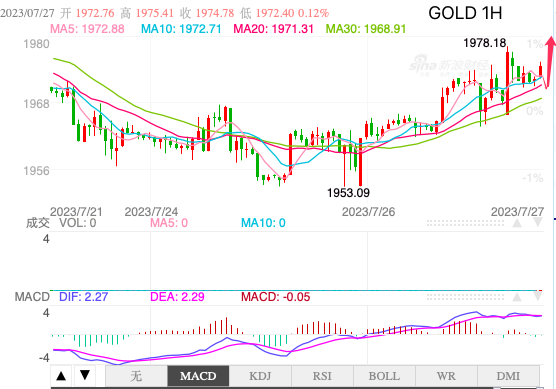Click the dotted drag handle in volume panel
Viewport: 556px width, 389px height.
click(x=465, y=223)
